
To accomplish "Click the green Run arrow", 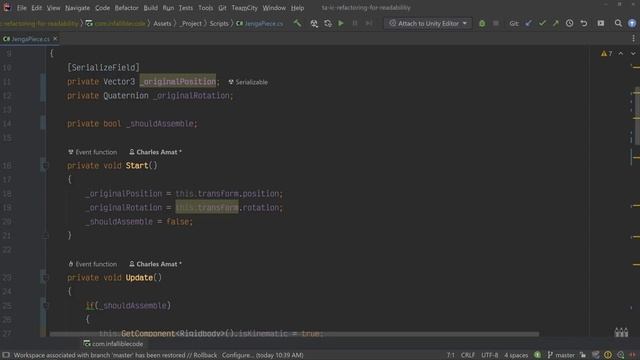I will tap(341, 23).
